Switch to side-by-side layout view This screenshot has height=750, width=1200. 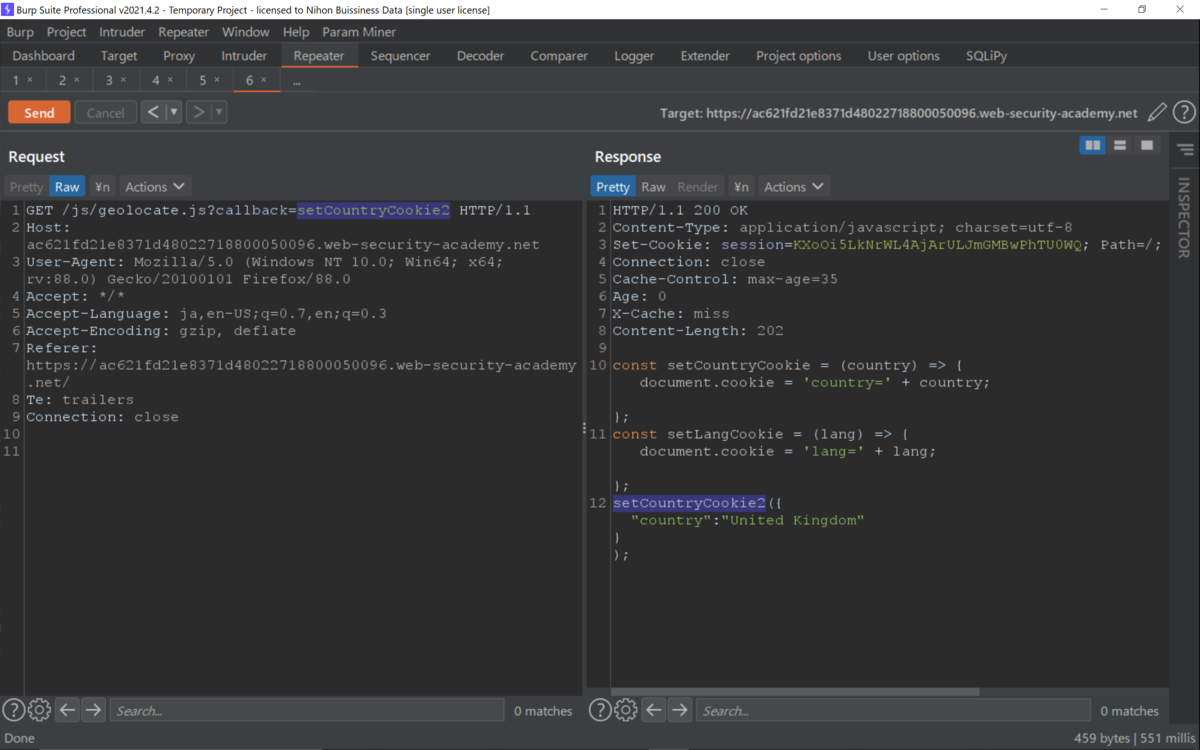pyautogui.click(x=1093, y=146)
